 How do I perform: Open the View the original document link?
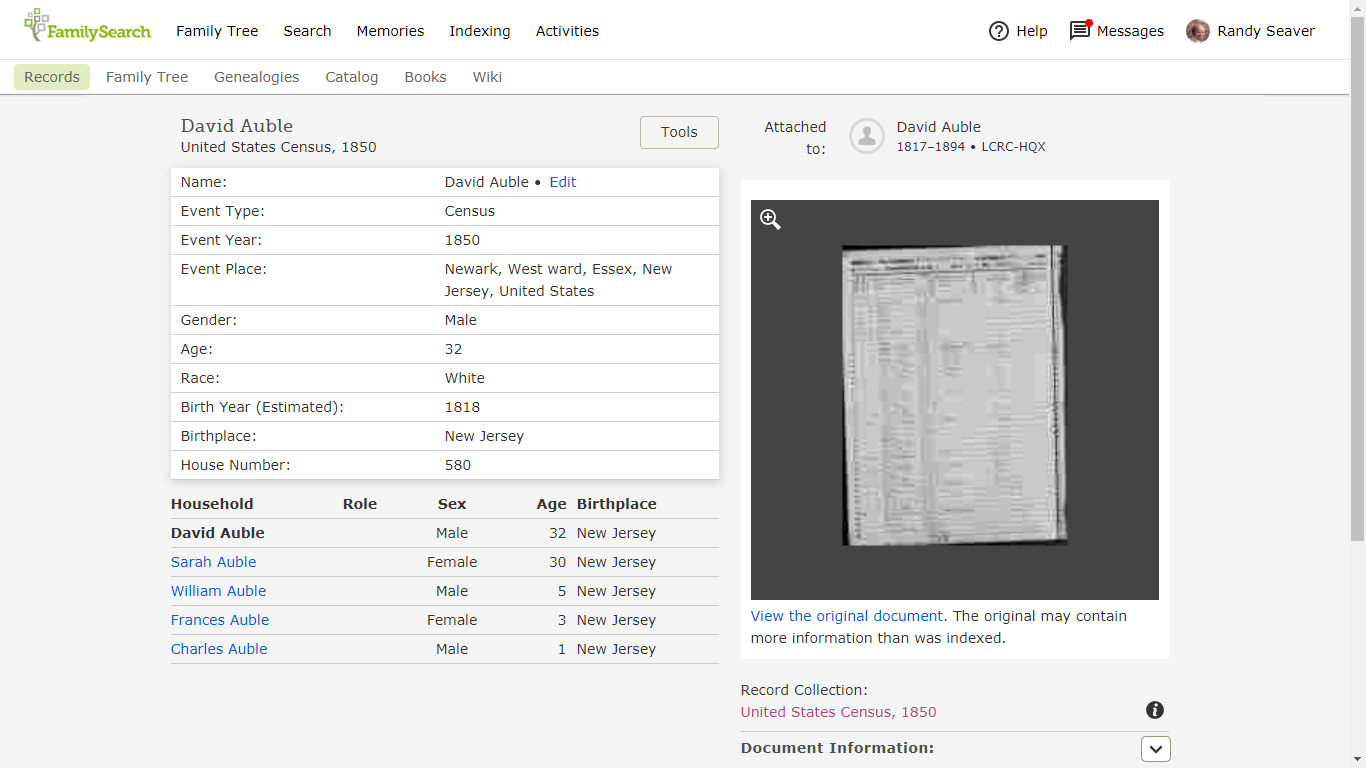pyautogui.click(x=846, y=615)
